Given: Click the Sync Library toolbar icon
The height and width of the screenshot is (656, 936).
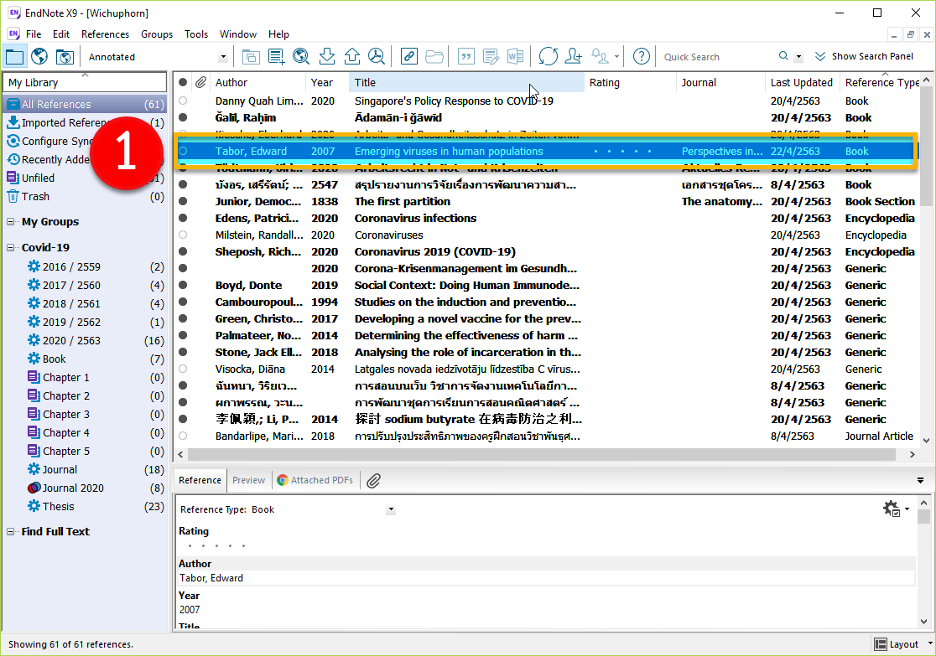Looking at the screenshot, I should [x=547, y=57].
